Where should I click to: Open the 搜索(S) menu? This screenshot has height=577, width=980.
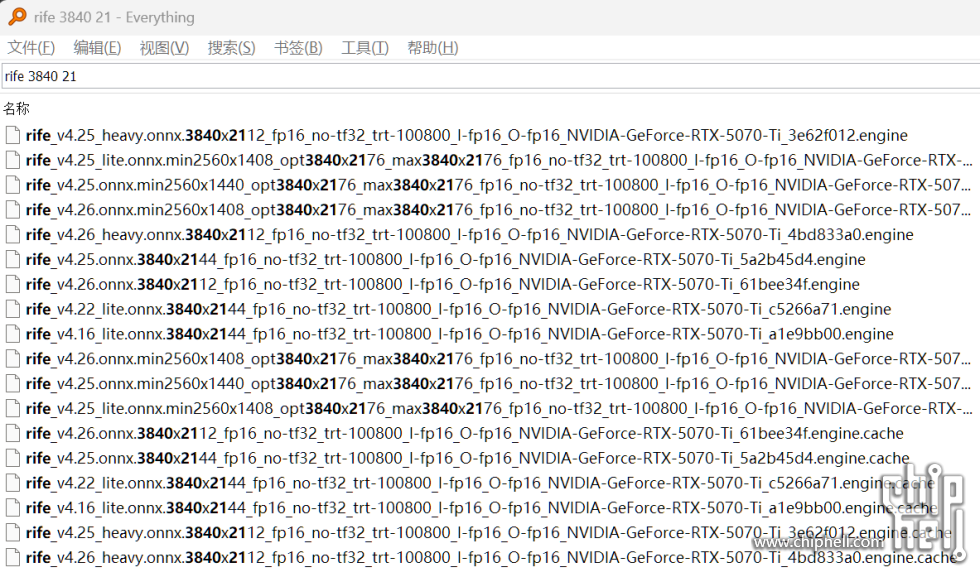point(231,48)
